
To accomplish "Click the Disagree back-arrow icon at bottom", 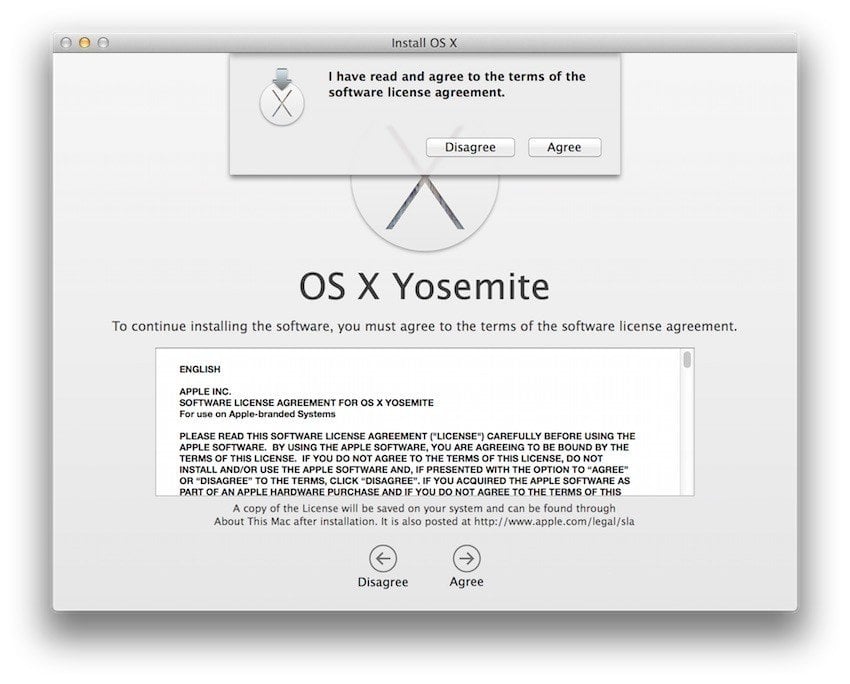I will [383, 558].
